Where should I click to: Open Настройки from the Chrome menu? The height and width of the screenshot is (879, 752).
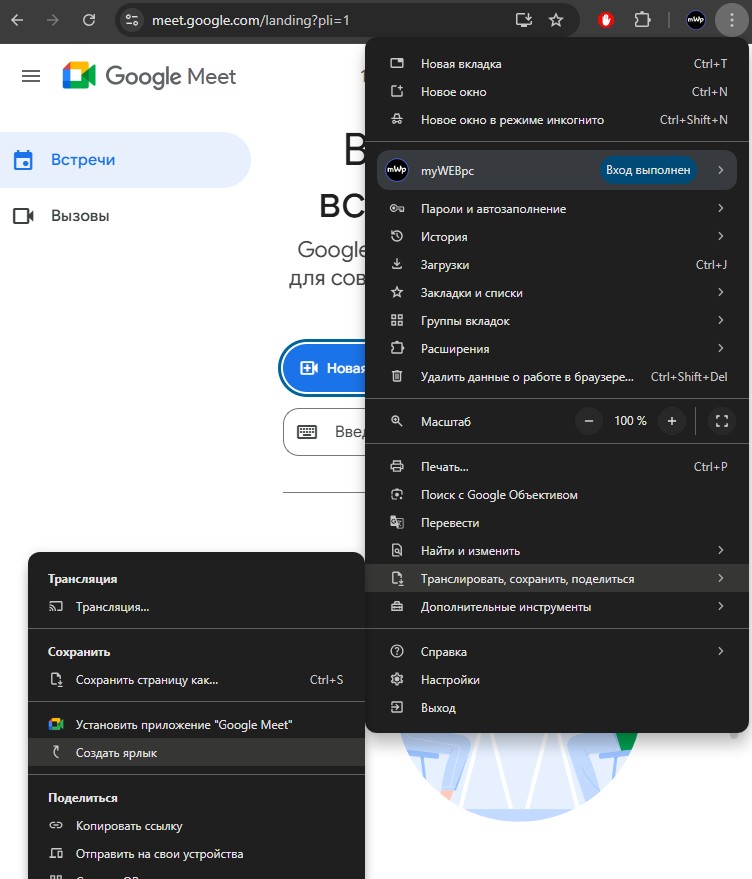(x=558, y=679)
